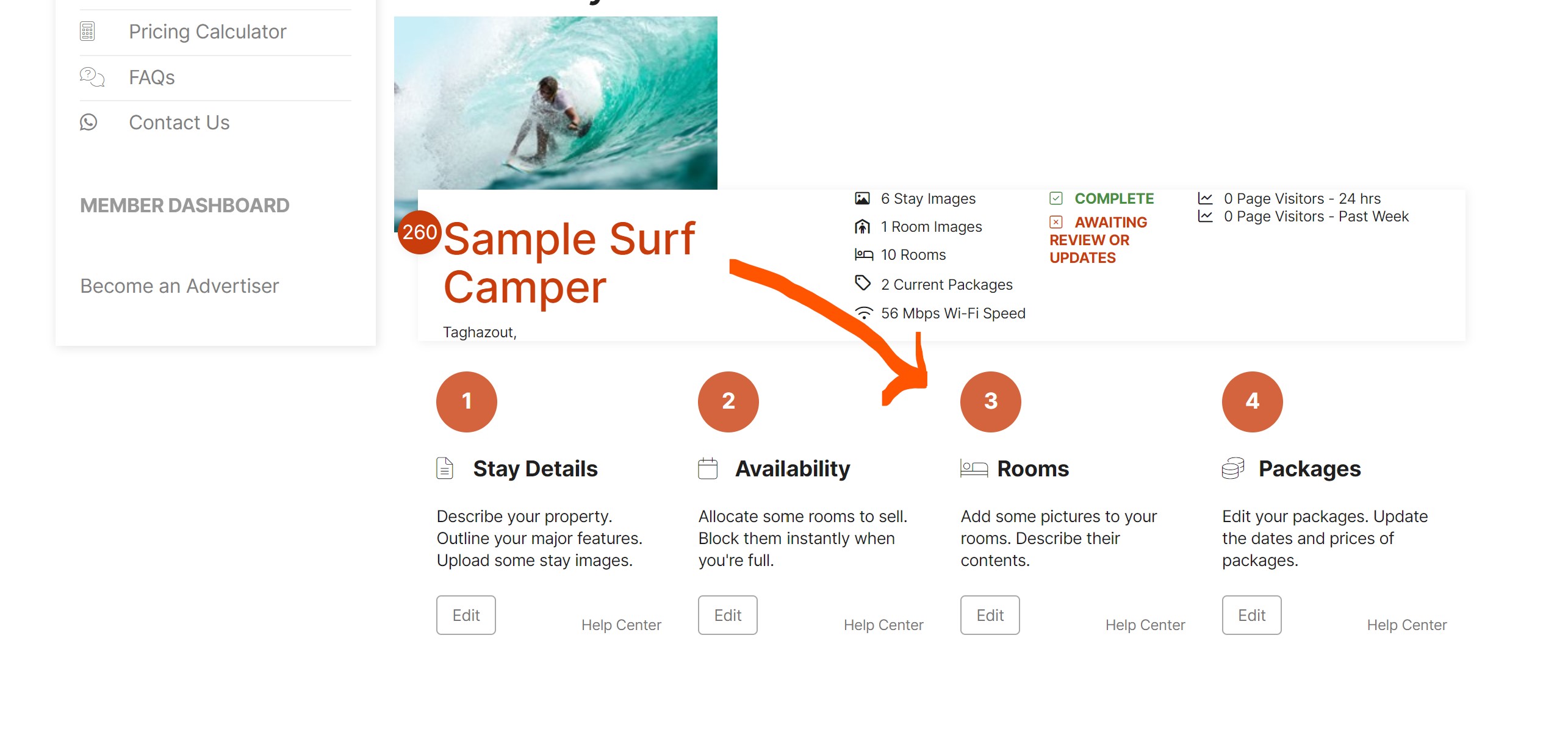Click the step 3 number circle

991,401
